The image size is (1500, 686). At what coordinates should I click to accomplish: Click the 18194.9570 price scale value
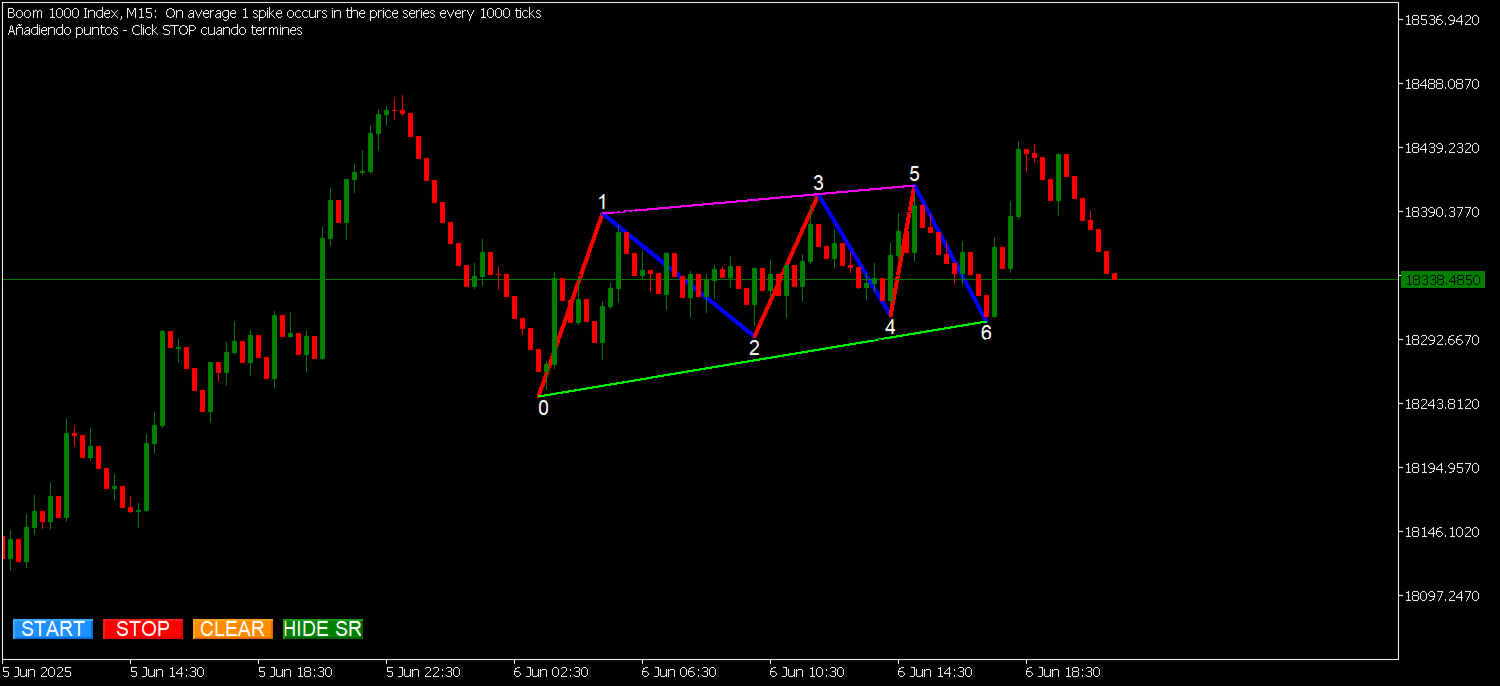pyautogui.click(x=1442, y=468)
